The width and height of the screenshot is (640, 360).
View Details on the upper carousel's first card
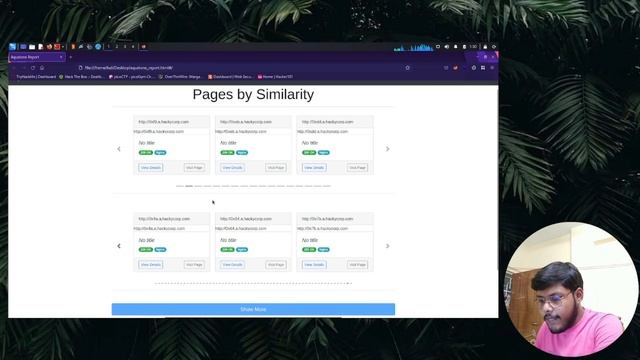(151, 168)
